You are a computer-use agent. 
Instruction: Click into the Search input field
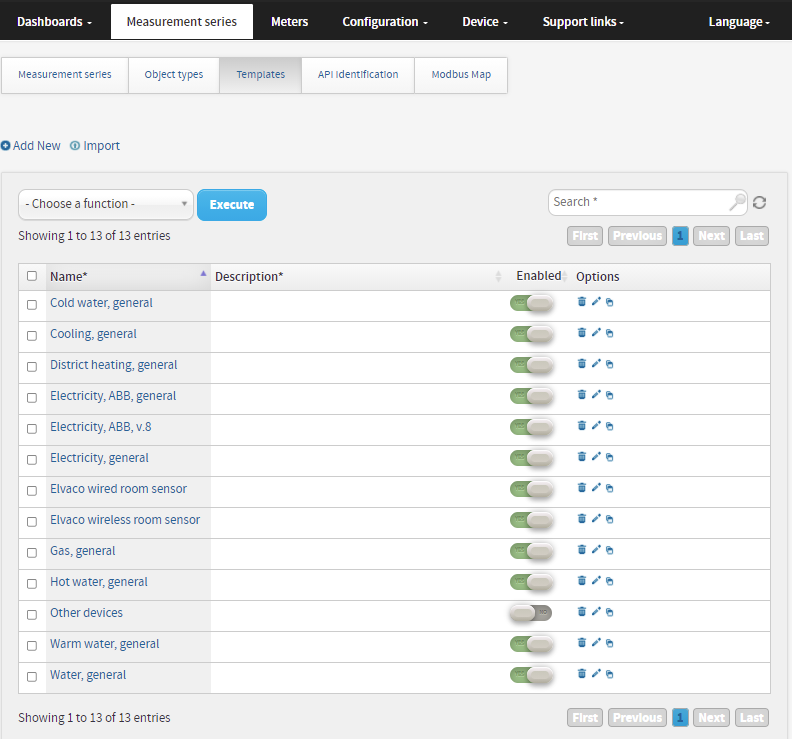coord(640,202)
